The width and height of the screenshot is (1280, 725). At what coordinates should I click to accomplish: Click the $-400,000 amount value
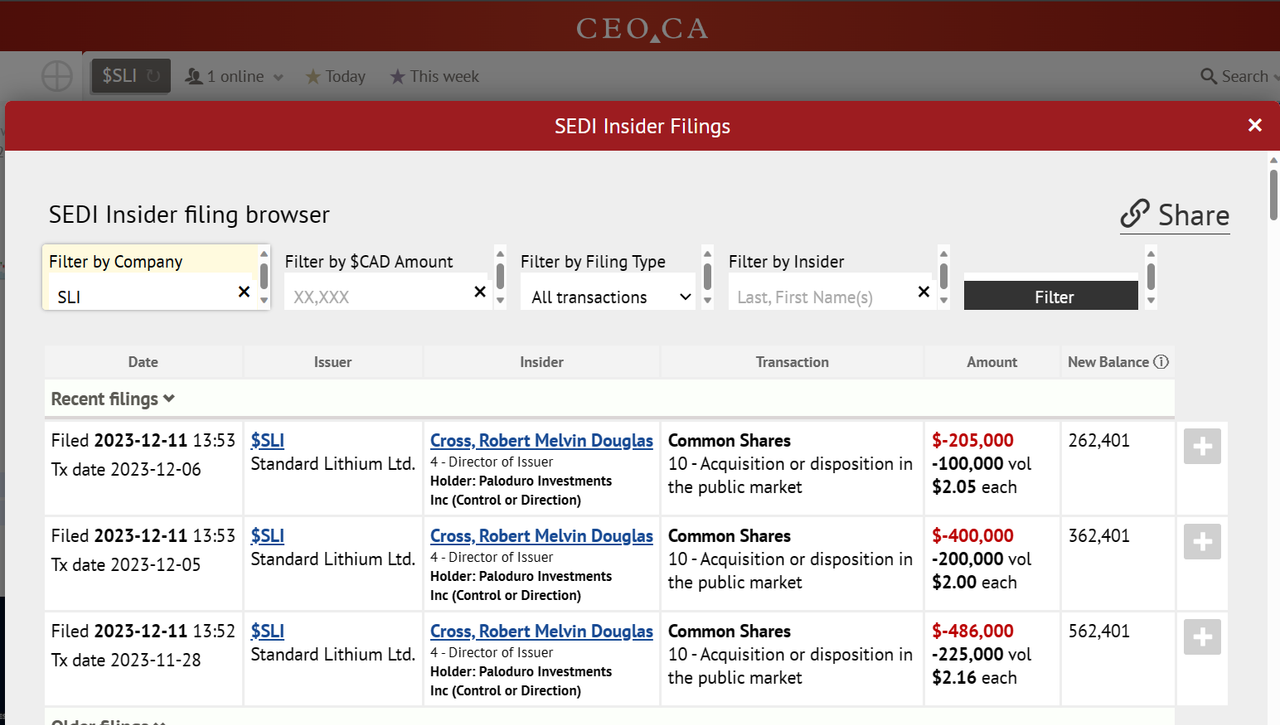(x=973, y=535)
